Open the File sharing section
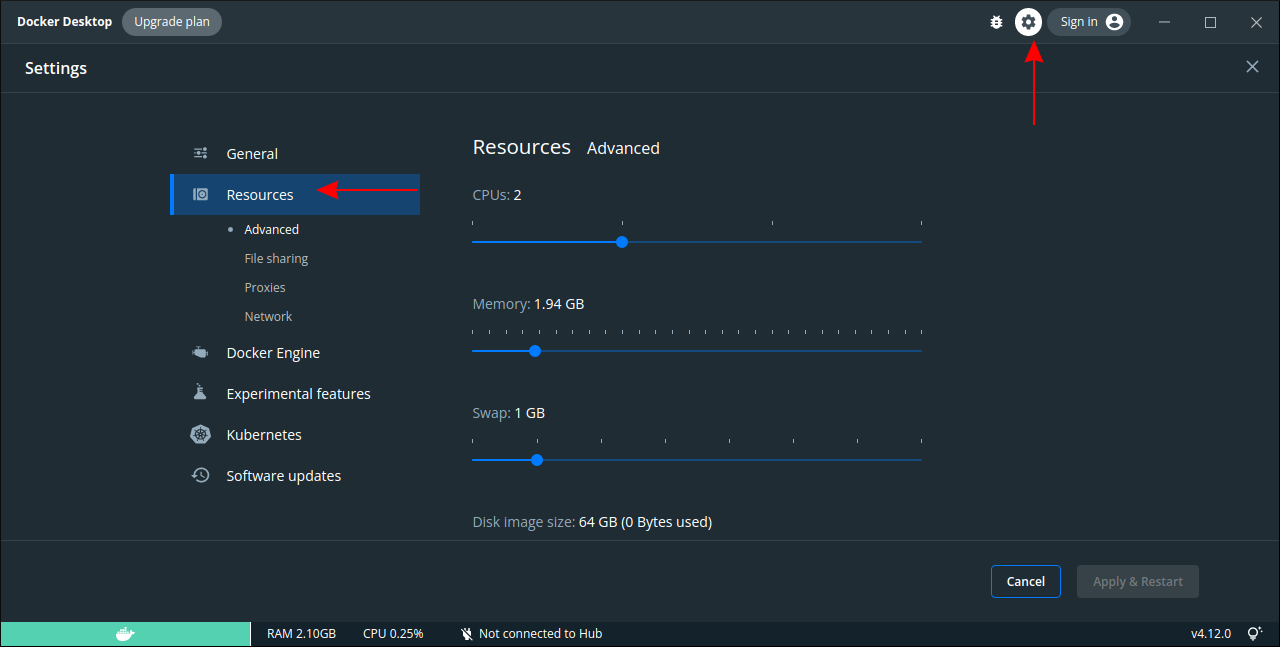The width and height of the screenshot is (1280, 647). point(276,258)
